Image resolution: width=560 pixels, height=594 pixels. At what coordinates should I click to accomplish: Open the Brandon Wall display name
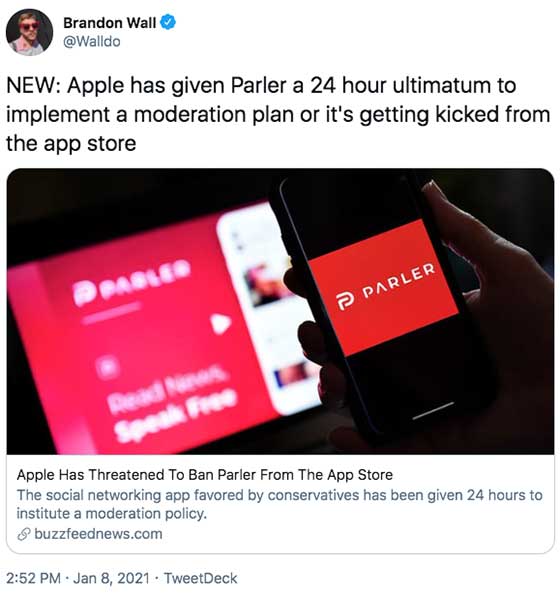pyautogui.click(x=109, y=23)
